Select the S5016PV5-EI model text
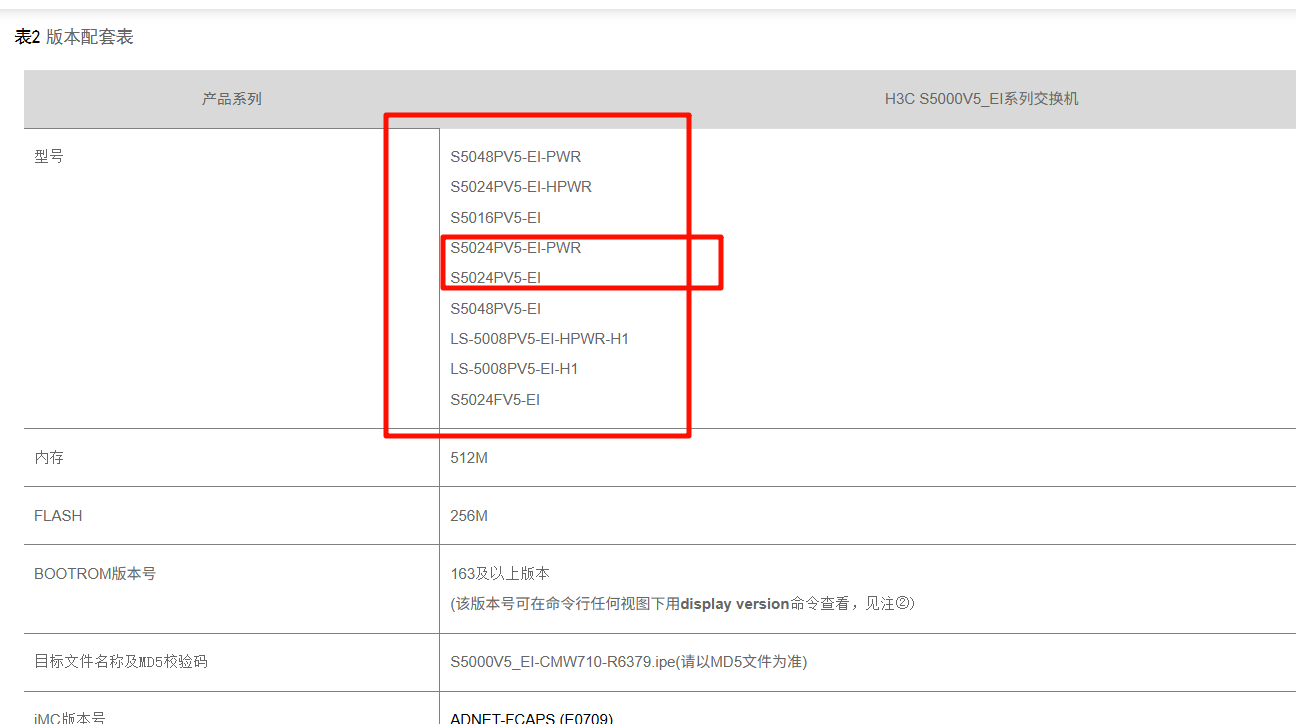Image resolution: width=1296 pixels, height=724 pixels. (x=495, y=218)
